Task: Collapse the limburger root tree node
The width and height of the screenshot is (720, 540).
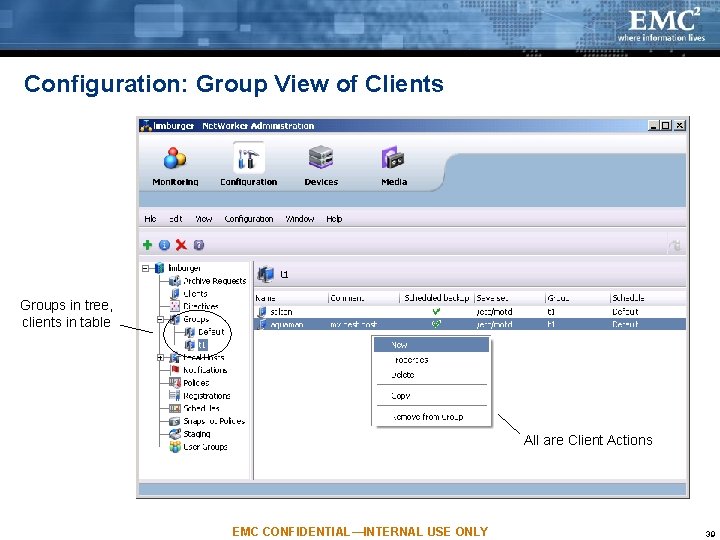Action: point(145,268)
